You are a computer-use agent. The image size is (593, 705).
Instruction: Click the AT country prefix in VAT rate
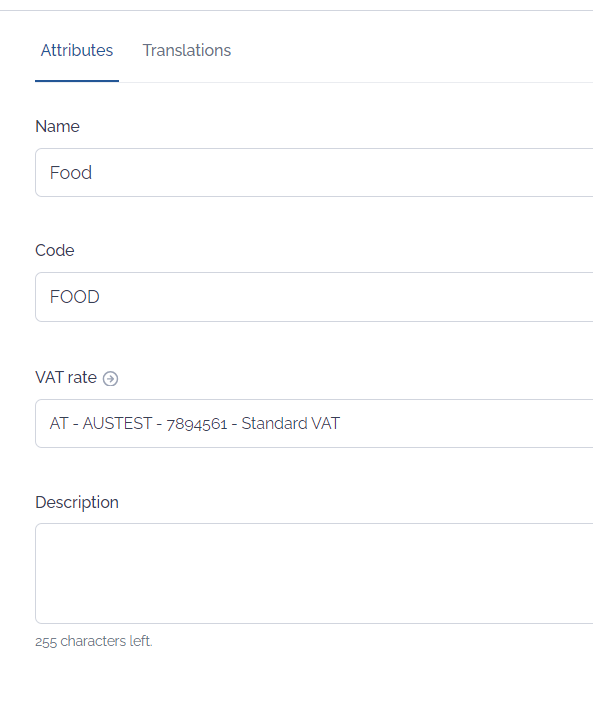(59, 423)
